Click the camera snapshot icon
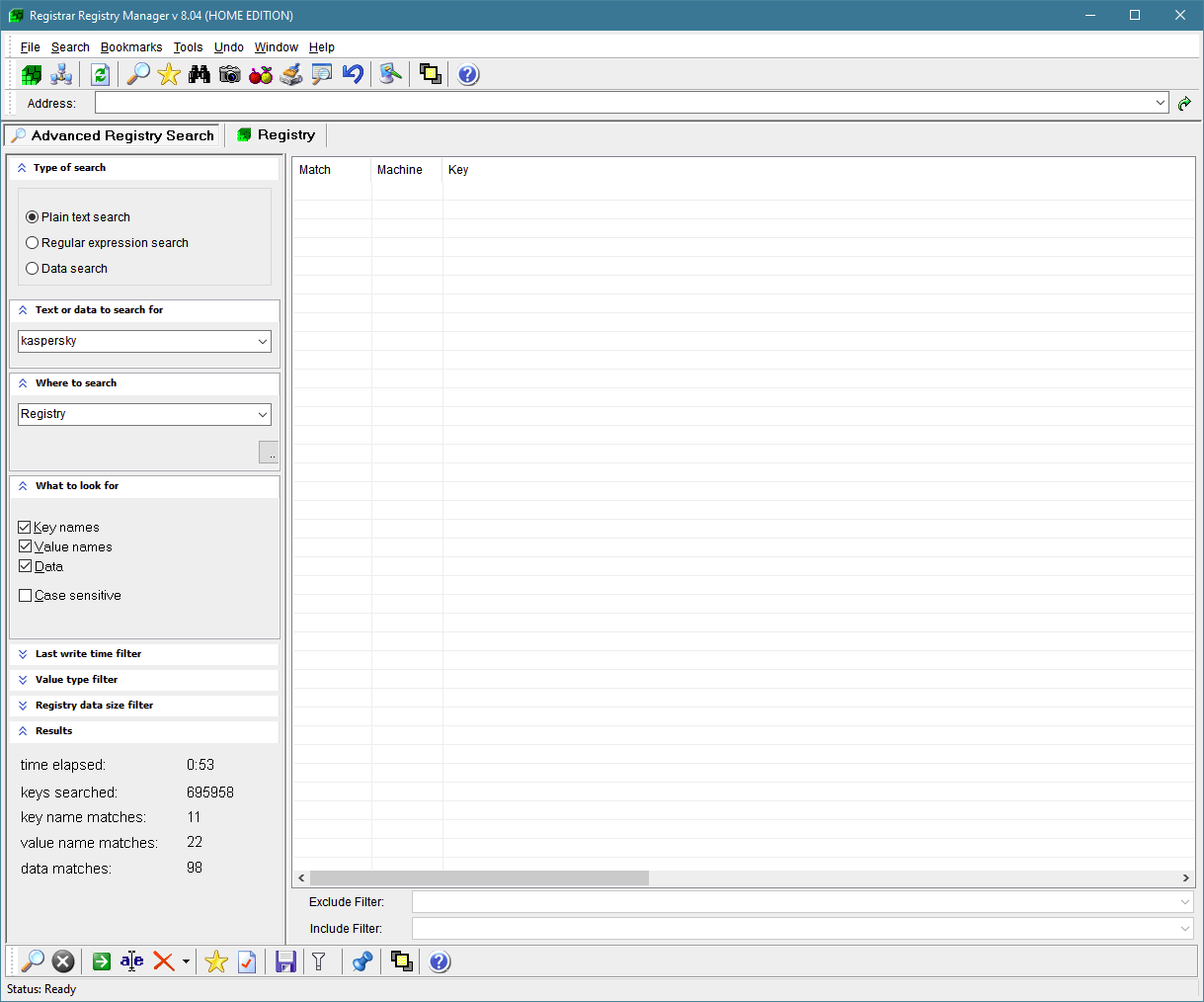Image resolution: width=1204 pixels, height=1002 pixels. [x=230, y=74]
